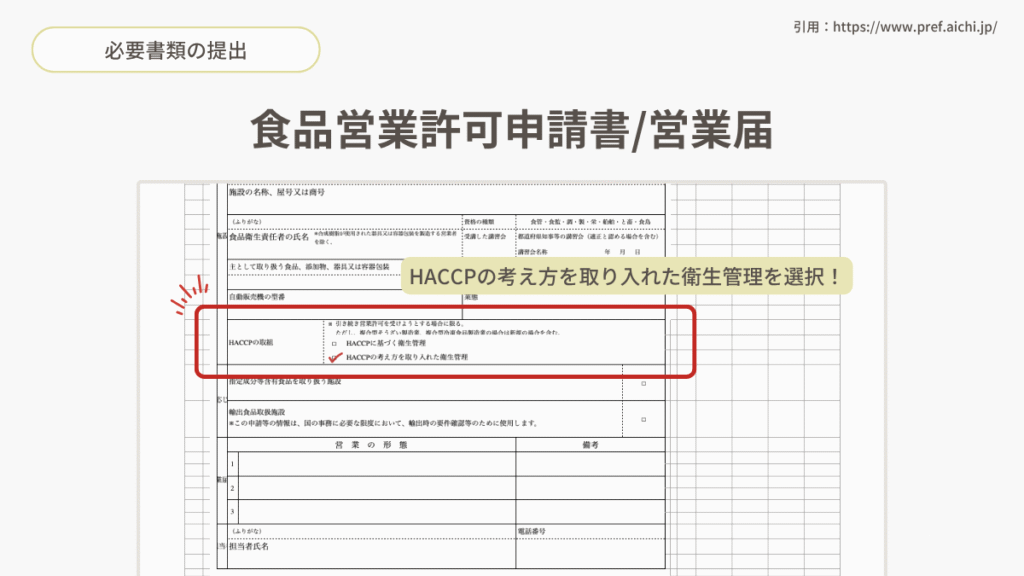Viewport: 1024px width, 576px height.
Task: Click the 担当者氏名 label
Action: pyautogui.click(x=249, y=547)
